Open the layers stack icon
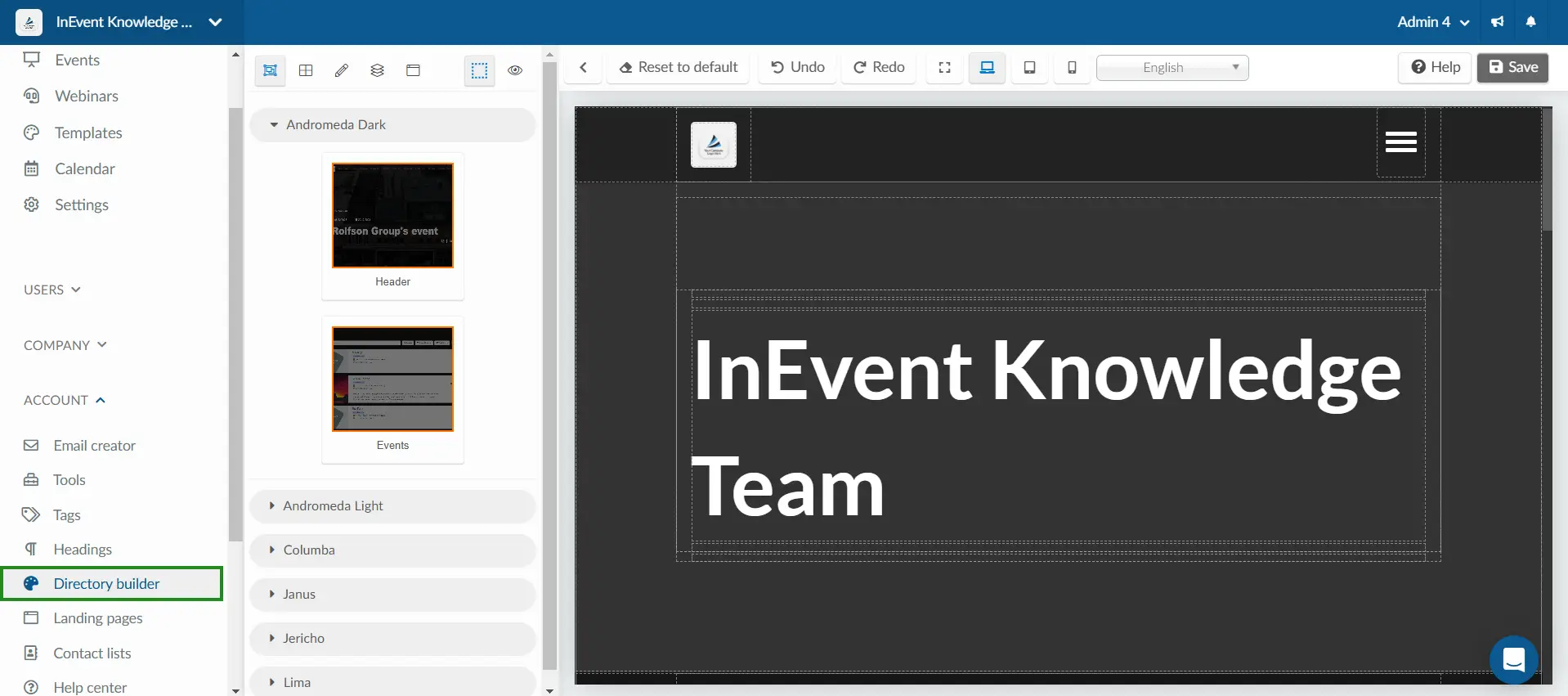Viewport: 1568px width, 696px height. click(378, 70)
